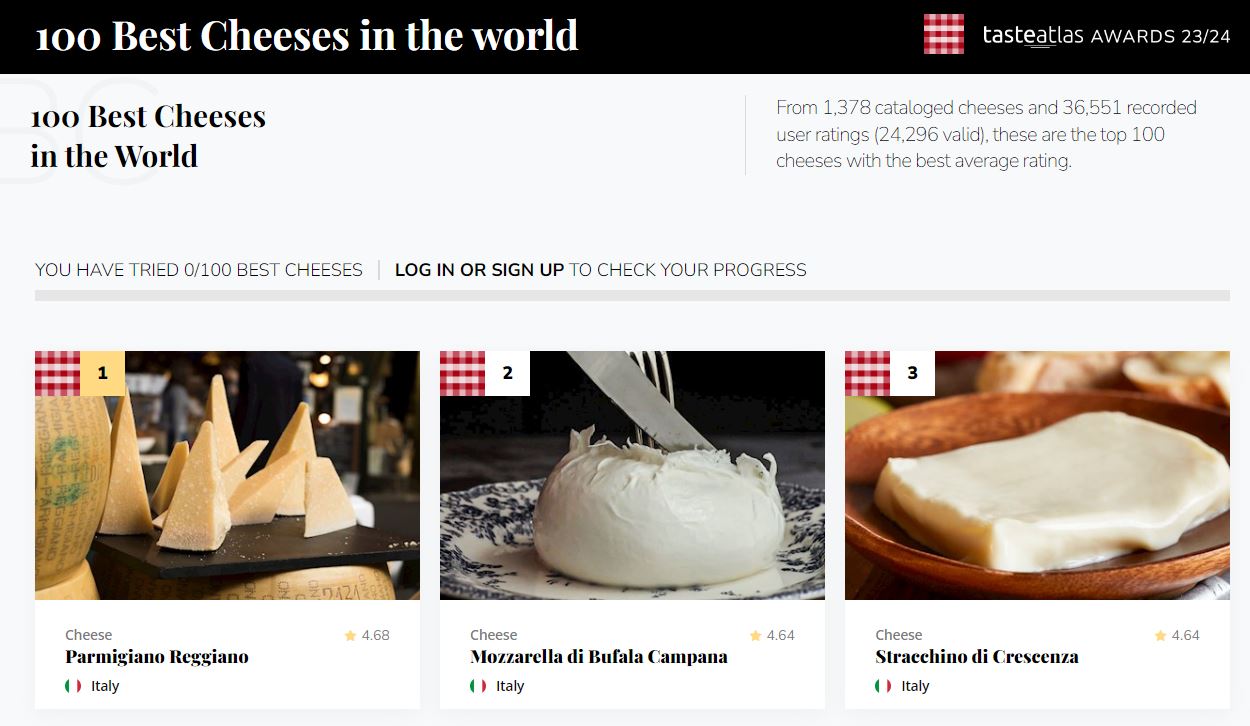Image resolution: width=1250 pixels, height=726 pixels.
Task: Click the rank number 1 badge
Action: 102,373
